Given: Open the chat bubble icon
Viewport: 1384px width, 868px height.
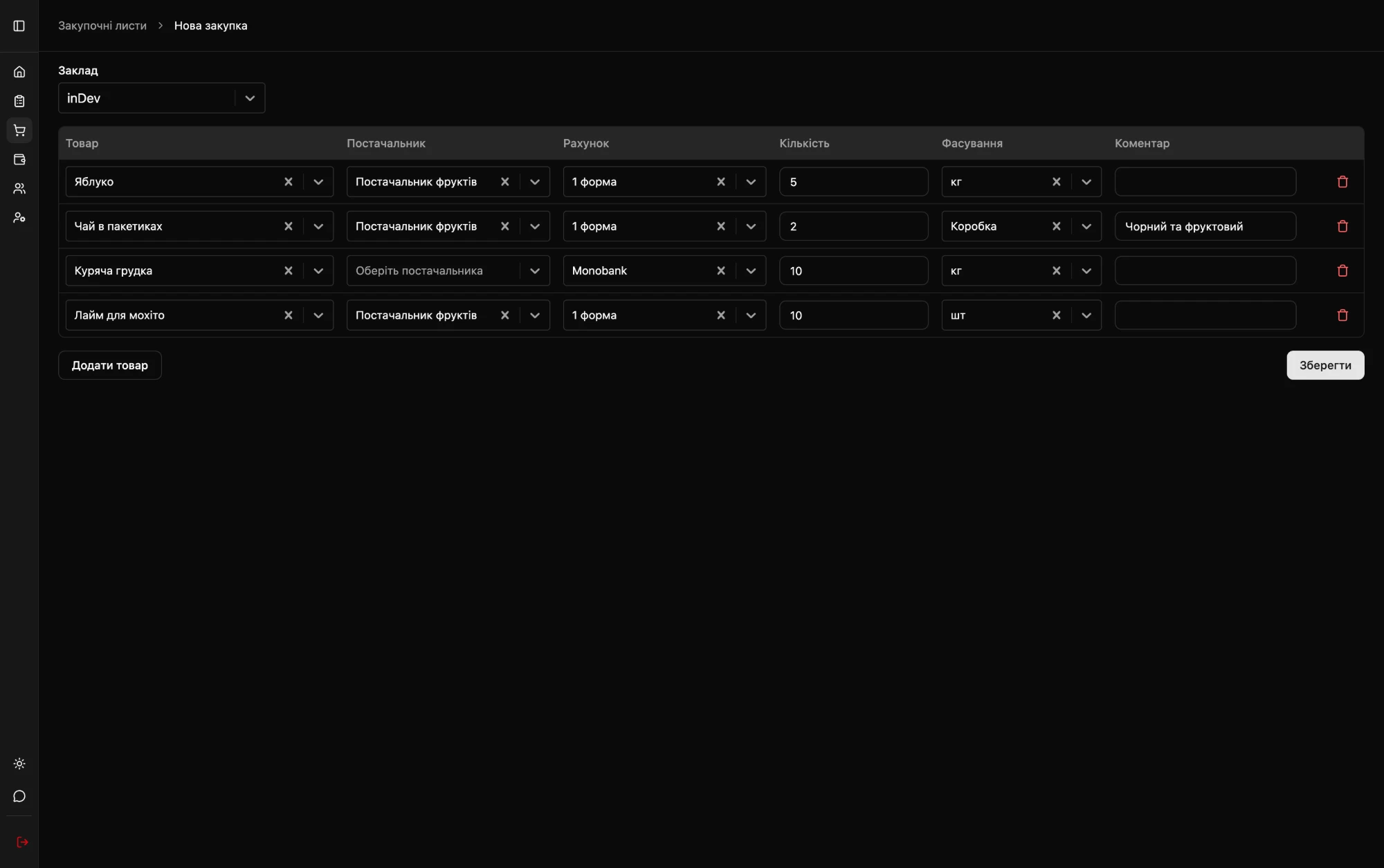Looking at the screenshot, I should coord(19,796).
